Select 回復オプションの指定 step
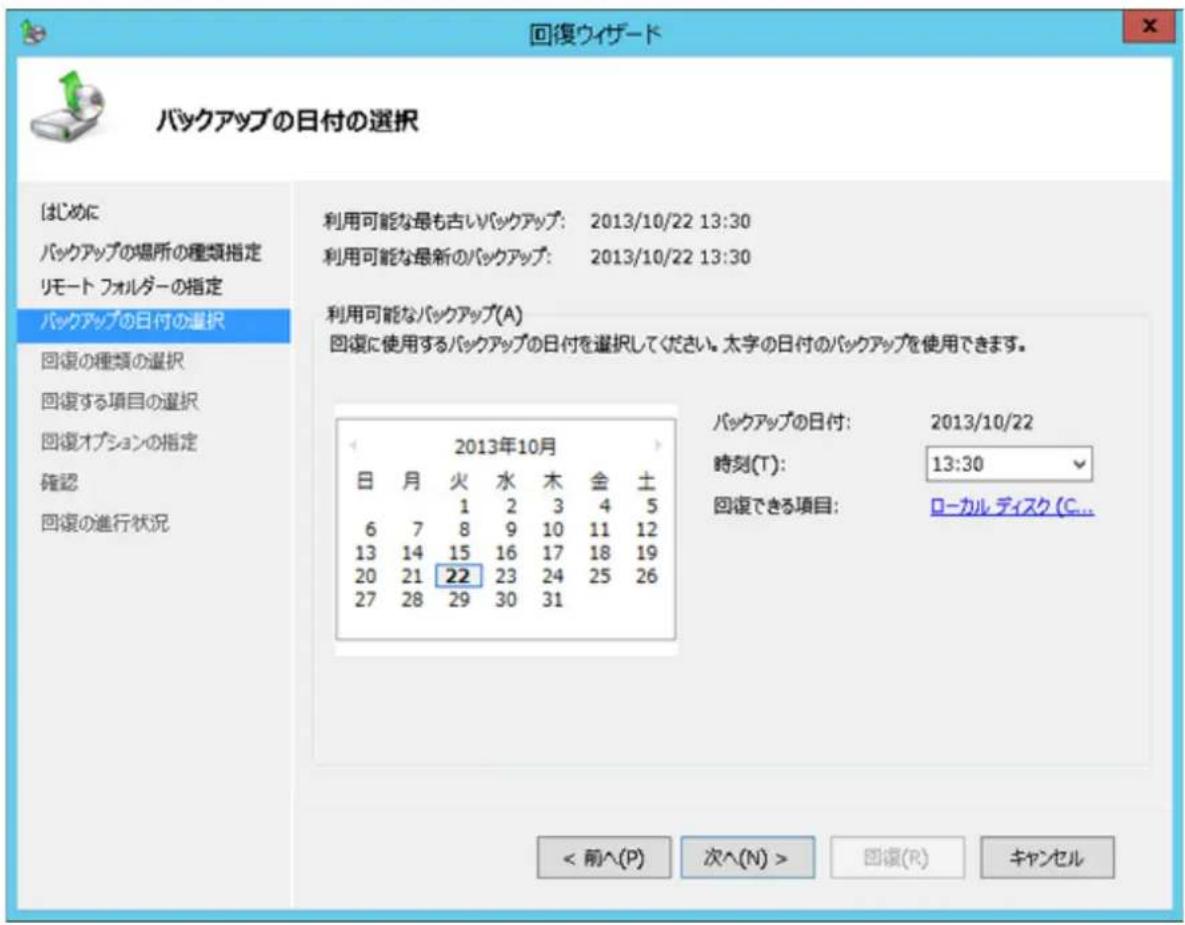This screenshot has width=1185, height=925. point(119,442)
